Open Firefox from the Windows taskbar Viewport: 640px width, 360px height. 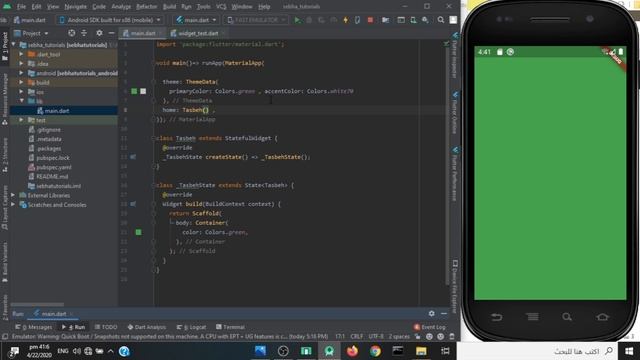[x=352, y=351]
